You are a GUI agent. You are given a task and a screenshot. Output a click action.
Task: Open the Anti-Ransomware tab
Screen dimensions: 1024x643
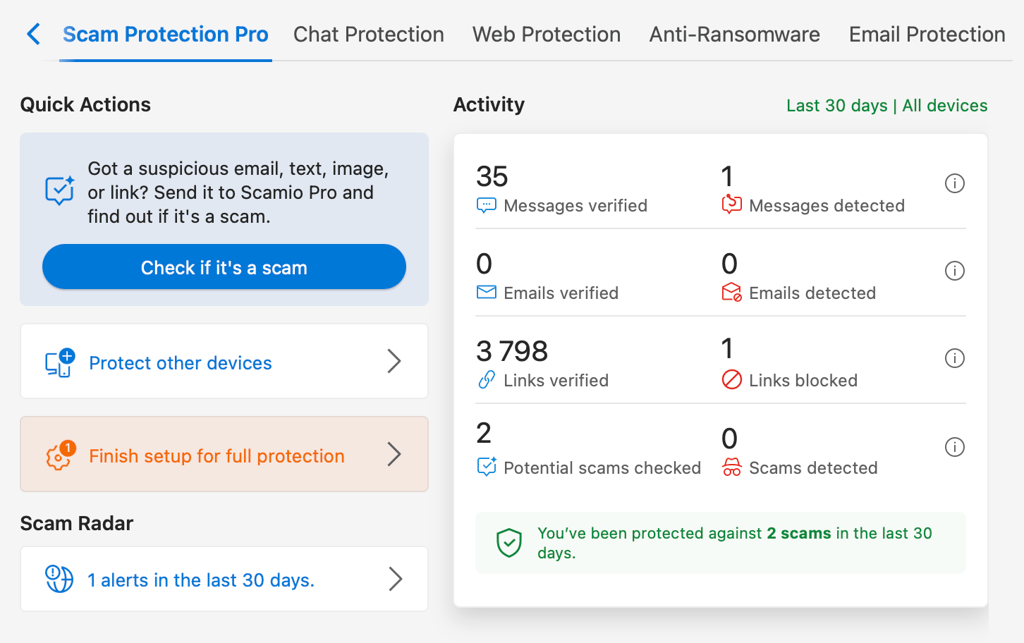tap(734, 34)
